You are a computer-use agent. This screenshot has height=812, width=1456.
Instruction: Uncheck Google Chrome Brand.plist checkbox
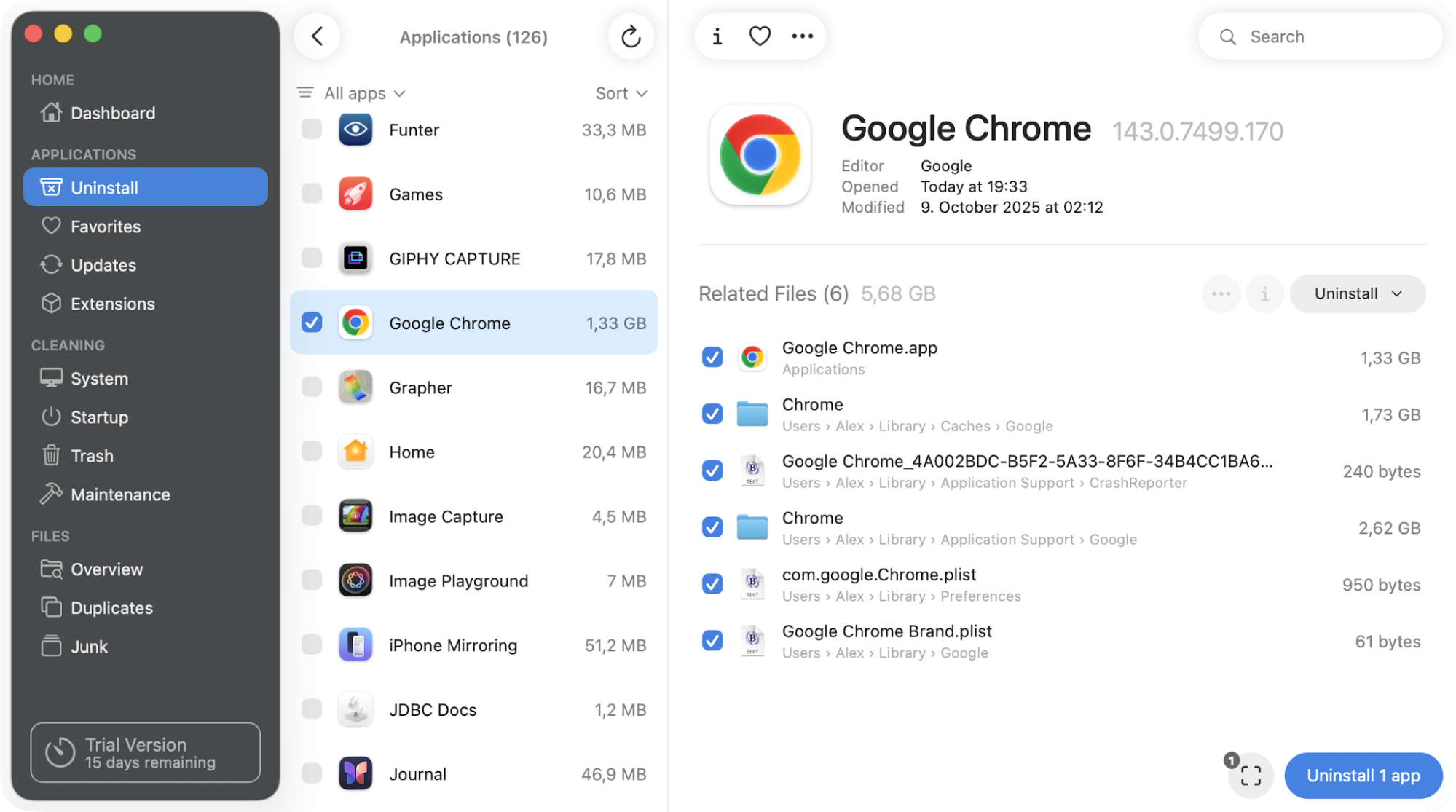712,641
